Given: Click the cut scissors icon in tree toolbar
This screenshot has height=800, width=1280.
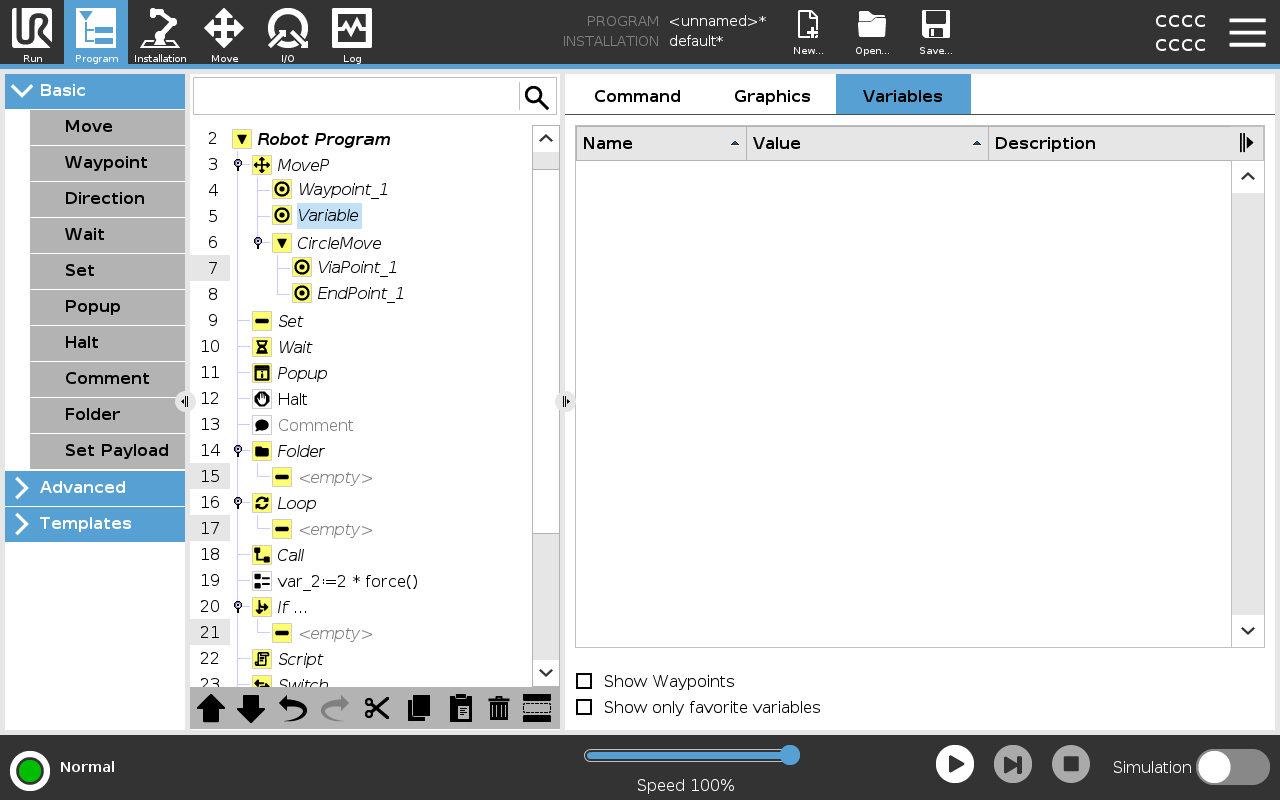Looking at the screenshot, I should click(x=377, y=709).
